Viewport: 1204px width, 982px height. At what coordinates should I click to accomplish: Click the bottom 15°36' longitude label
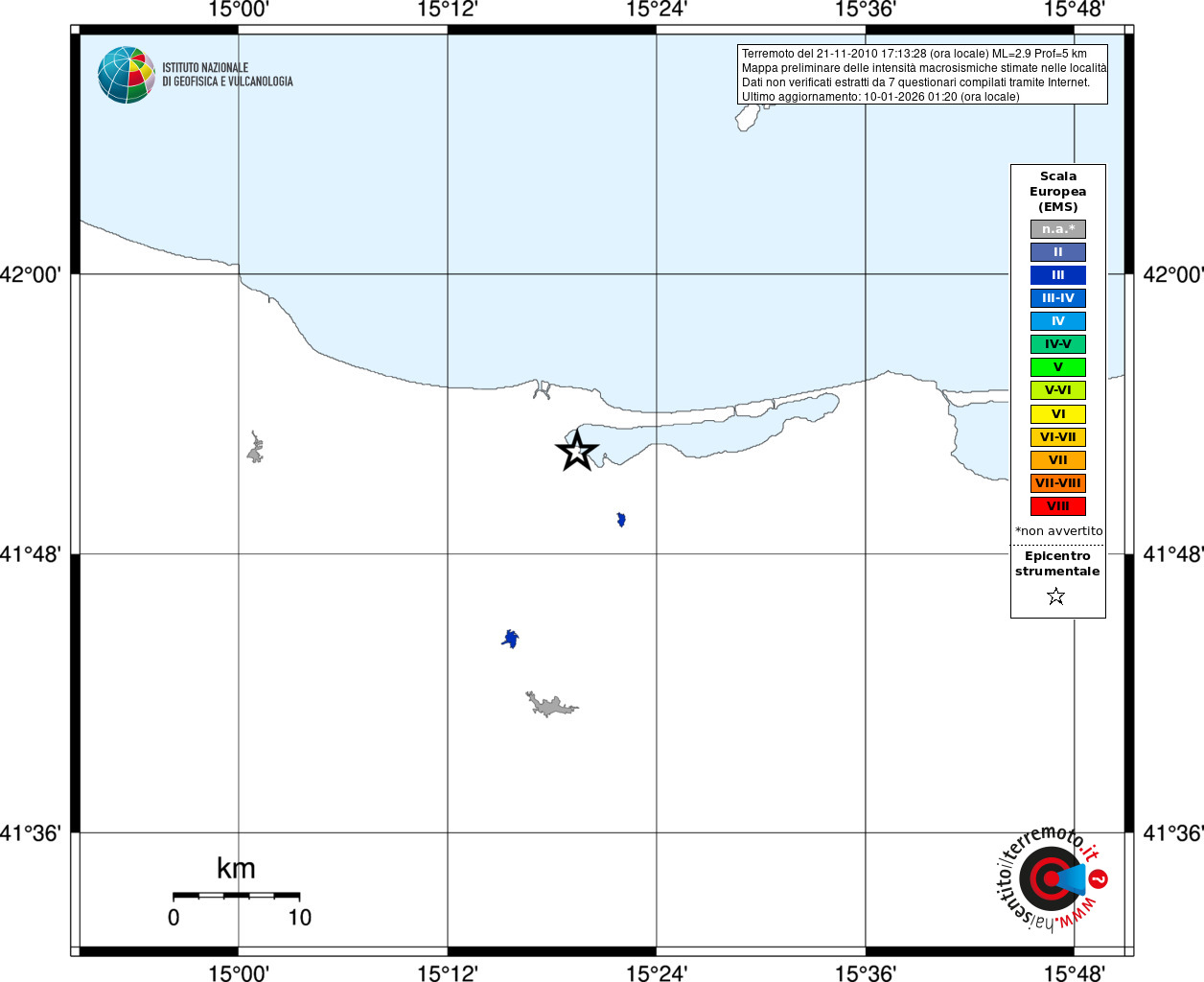[x=866, y=973]
